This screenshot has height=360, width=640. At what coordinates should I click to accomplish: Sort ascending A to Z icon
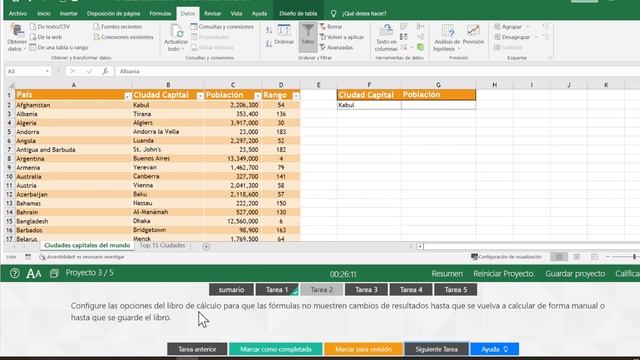tap(269, 30)
